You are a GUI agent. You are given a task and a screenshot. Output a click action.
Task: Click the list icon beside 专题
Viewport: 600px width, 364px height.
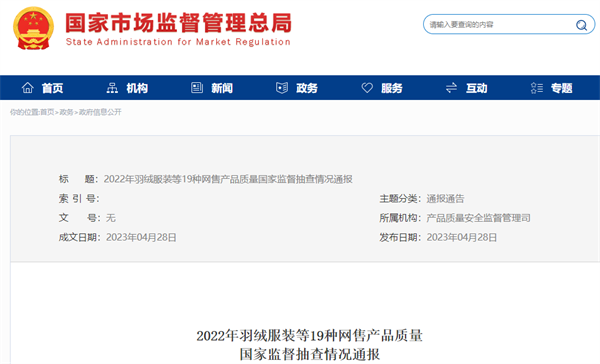(537, 88)
